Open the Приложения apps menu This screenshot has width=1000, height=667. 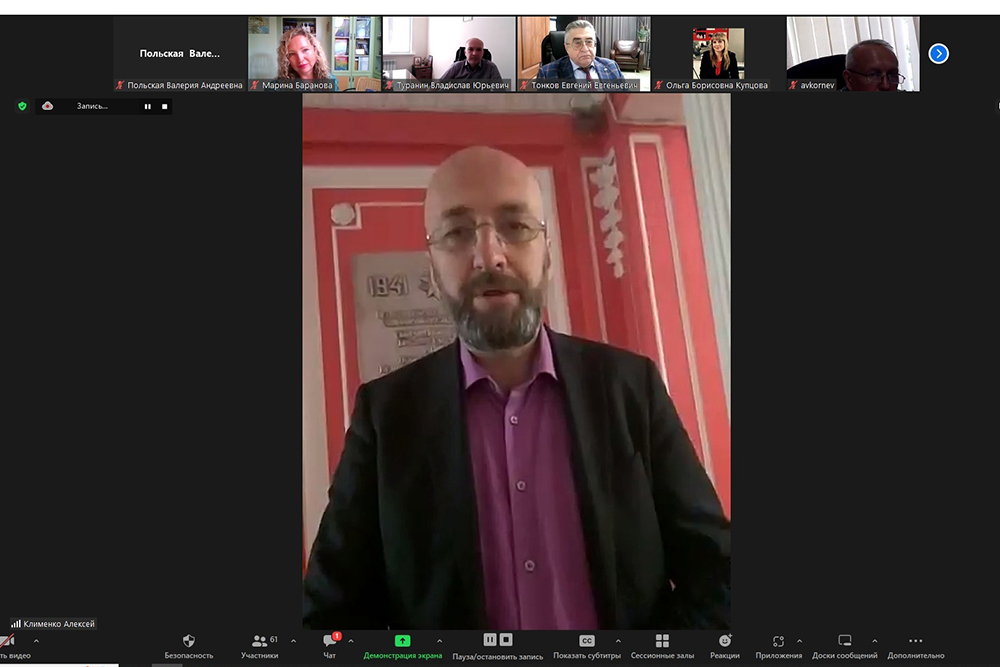pyautogui.click(x=777, y=641)
